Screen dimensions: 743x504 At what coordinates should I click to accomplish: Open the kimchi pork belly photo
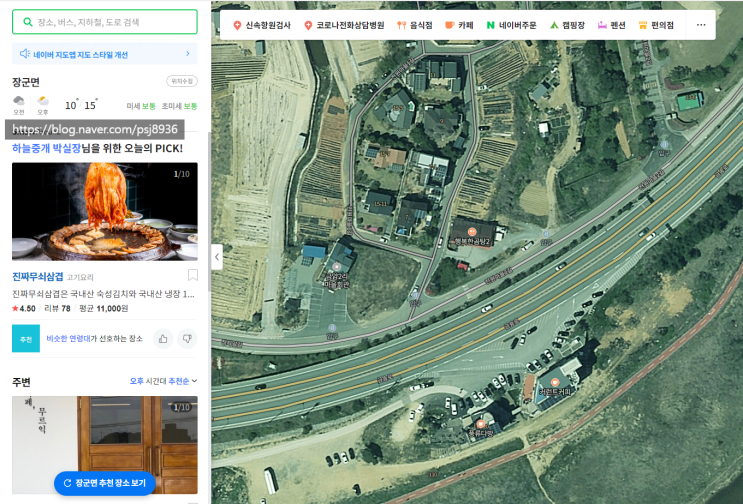(x=105, y=211)
